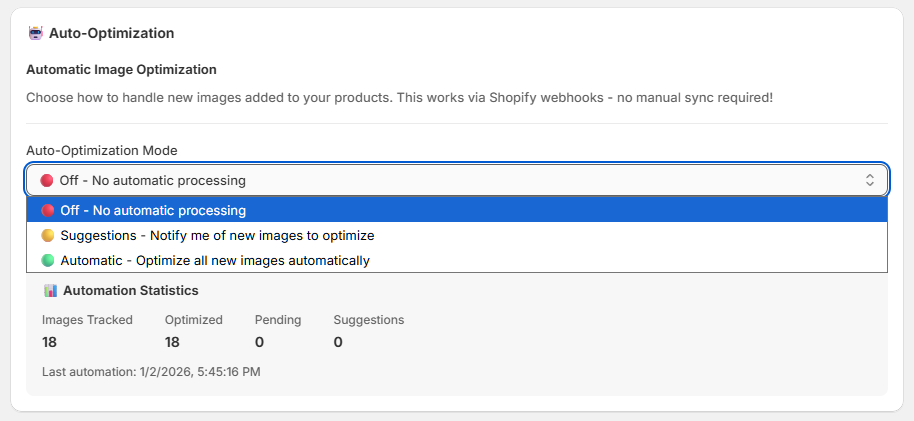
Task: Click the Shopify webhooks description text
Action: 399,97
